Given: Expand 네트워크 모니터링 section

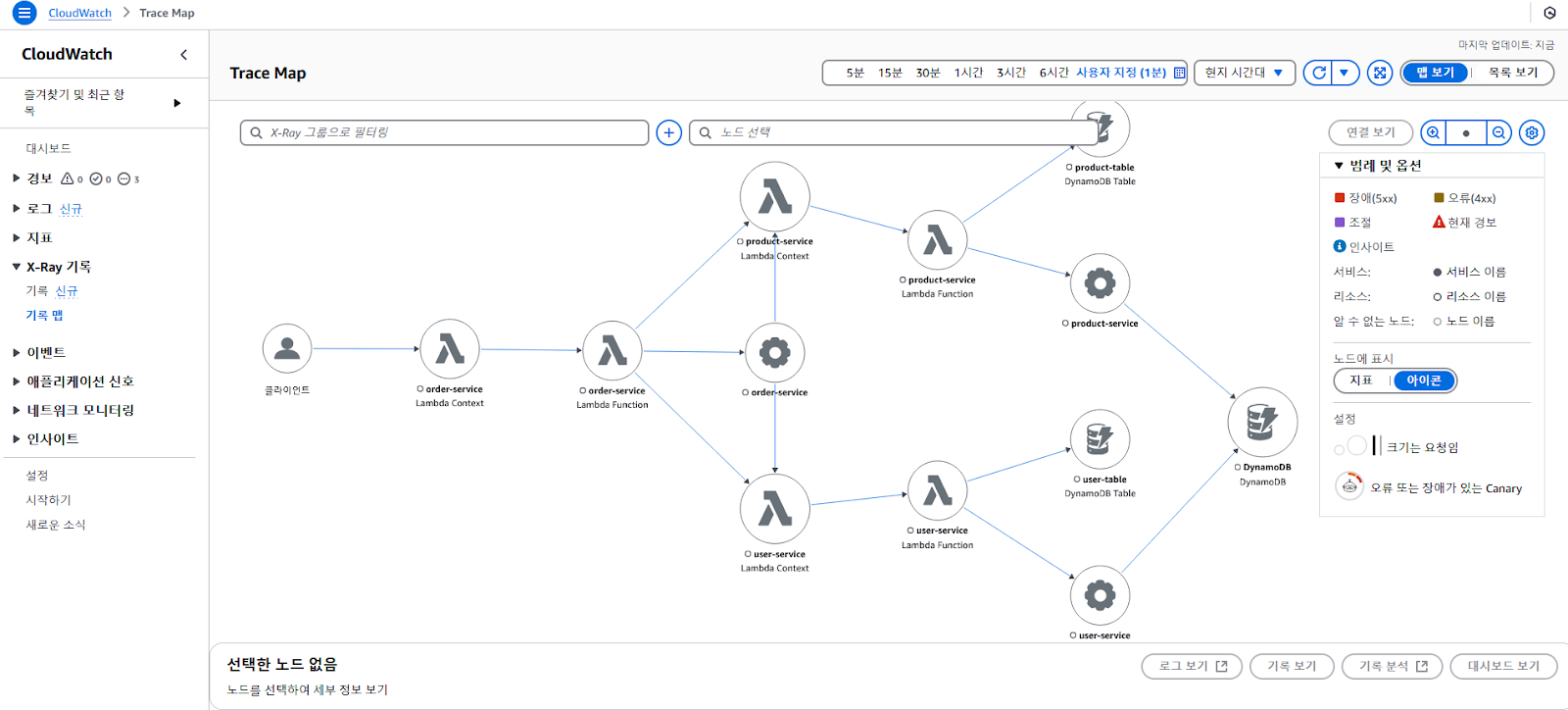Looking at the screenshot, I should [16, 410].
